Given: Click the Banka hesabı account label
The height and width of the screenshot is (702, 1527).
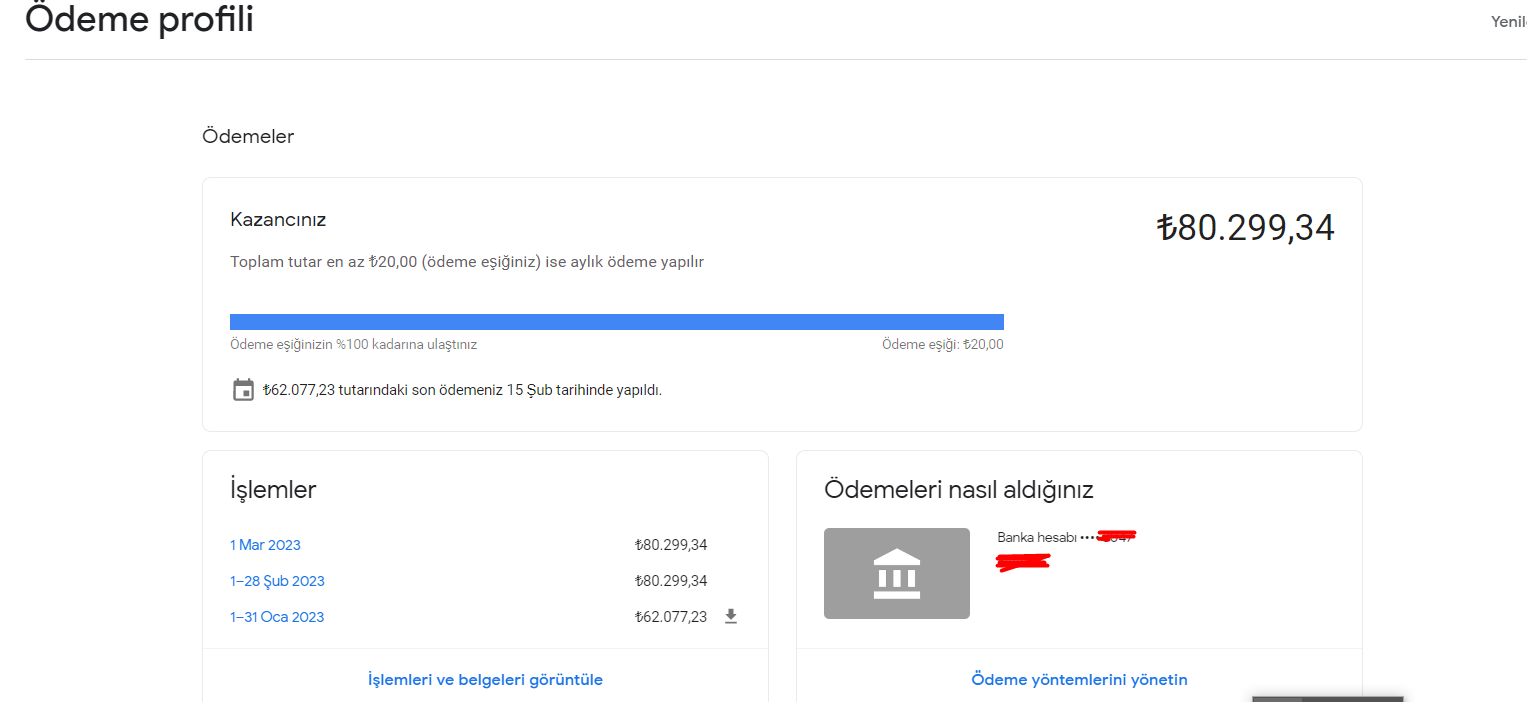Looking at the screenshot, I should point(1037,537).
